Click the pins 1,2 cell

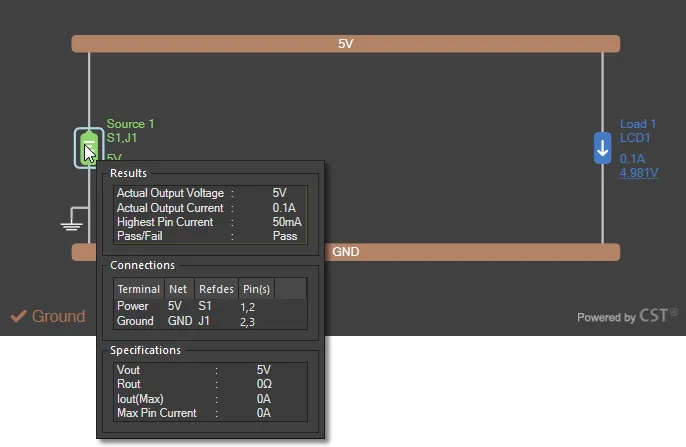[248, 307]
